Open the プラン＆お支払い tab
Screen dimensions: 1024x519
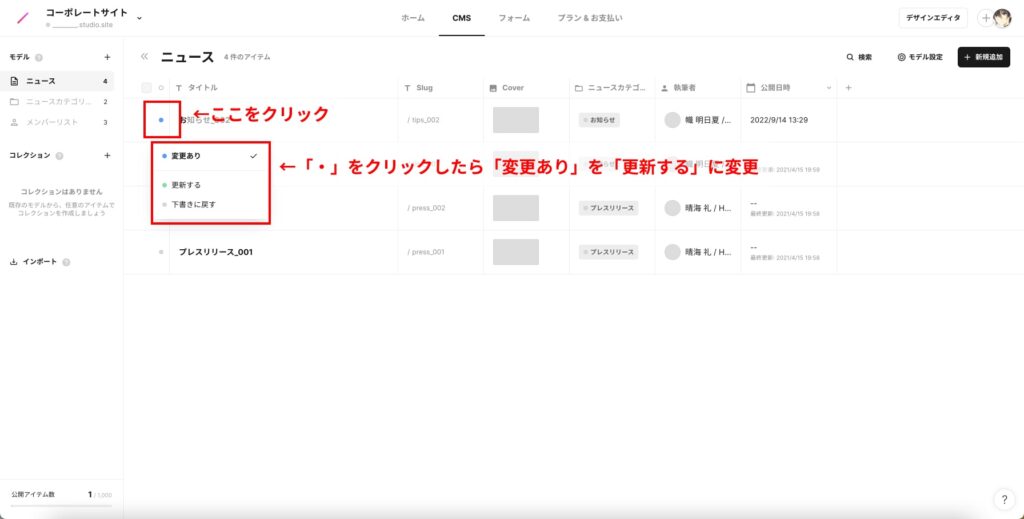[590, 18]
